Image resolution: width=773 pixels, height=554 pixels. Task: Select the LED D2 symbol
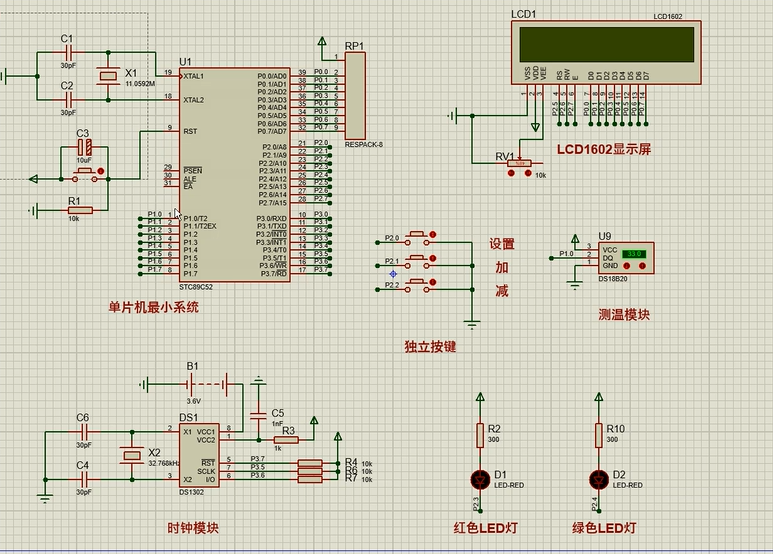600,476
